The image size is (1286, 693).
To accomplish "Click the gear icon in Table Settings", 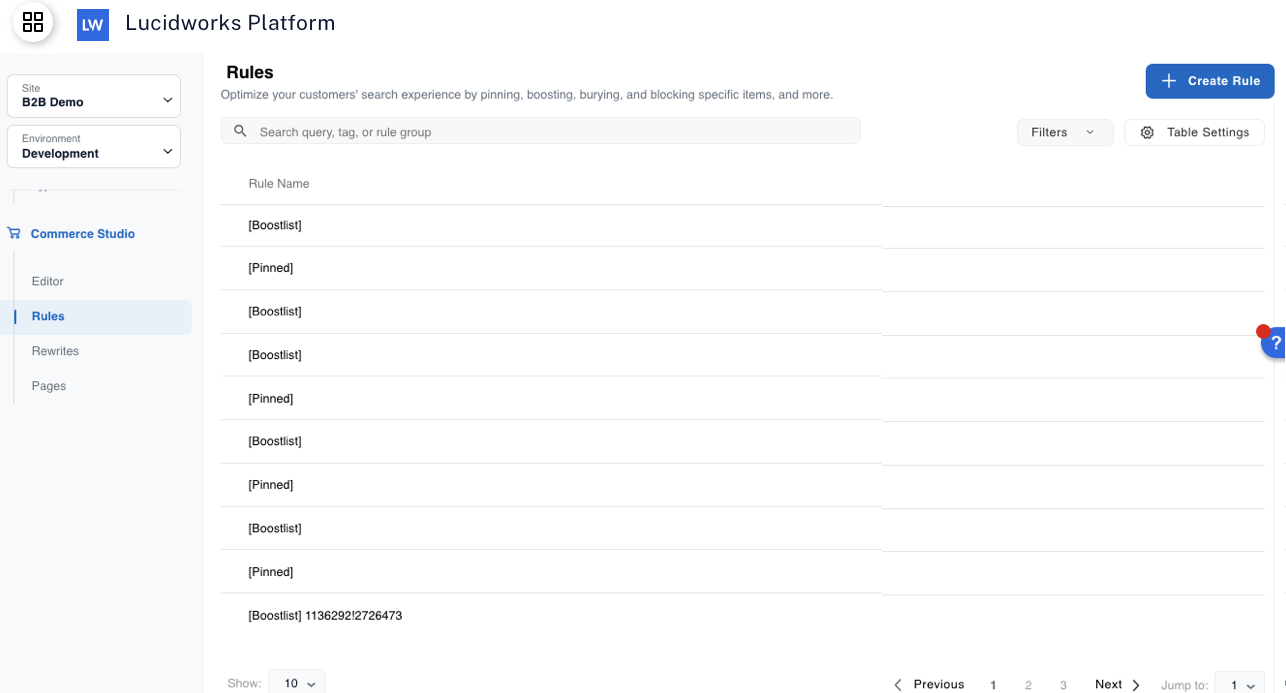I will [x=1147, y=132].
